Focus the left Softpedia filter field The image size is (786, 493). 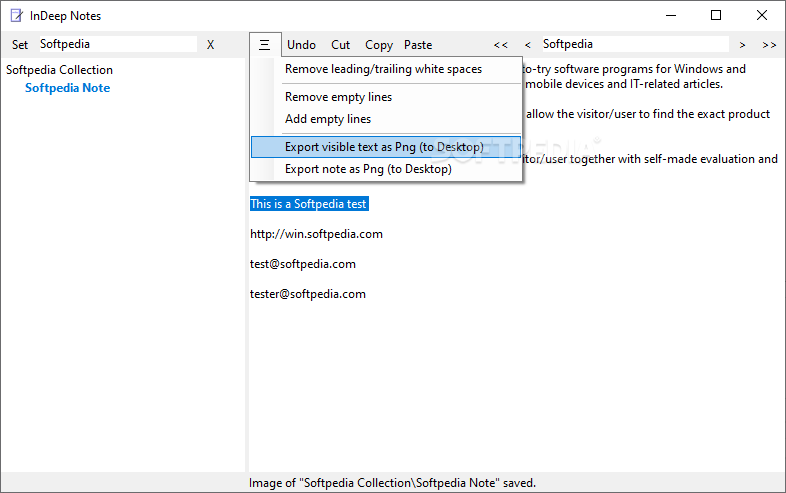point(118,44)
